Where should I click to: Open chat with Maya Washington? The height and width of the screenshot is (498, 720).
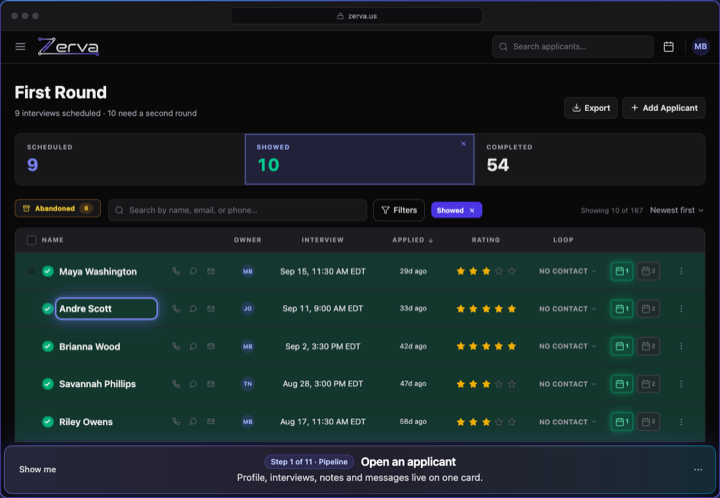coord(193,271)
